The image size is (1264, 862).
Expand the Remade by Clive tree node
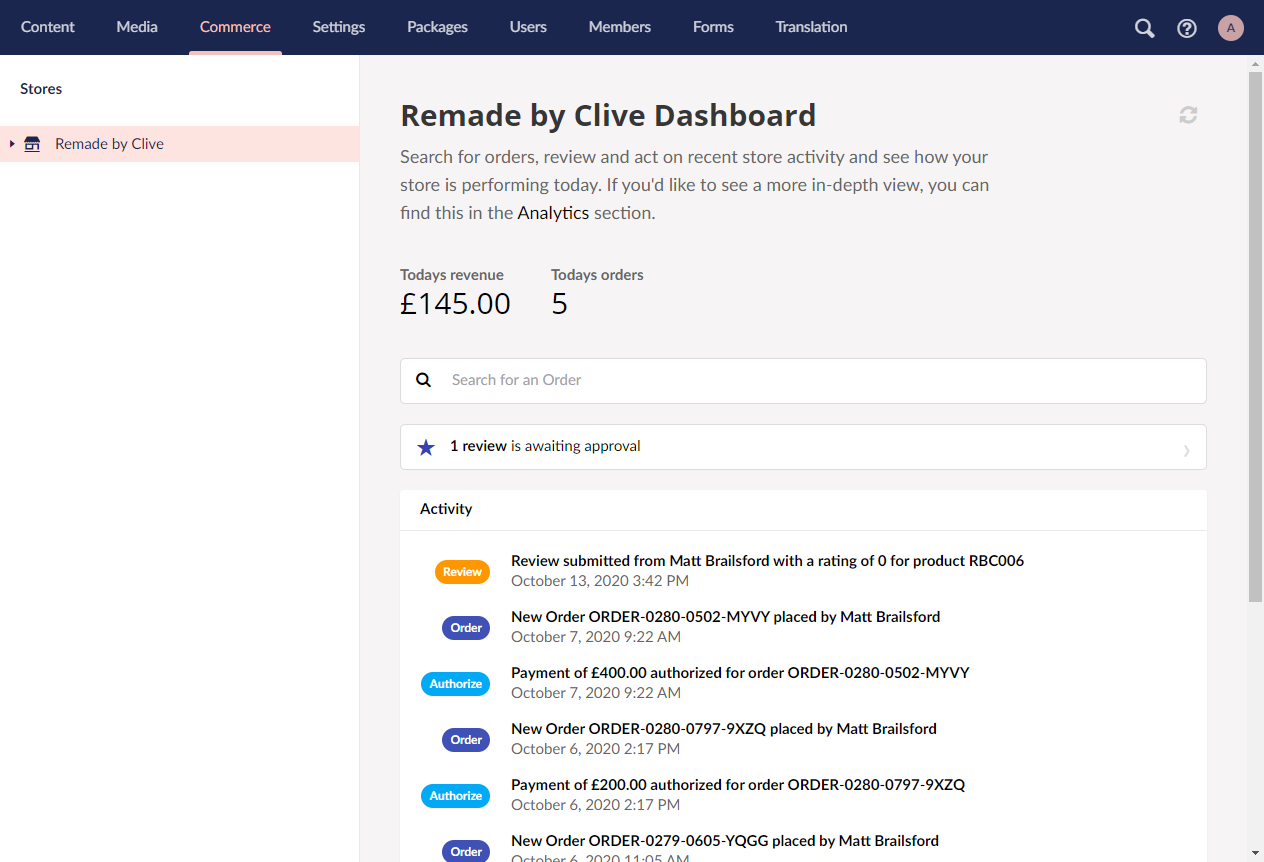pos(12,144)
